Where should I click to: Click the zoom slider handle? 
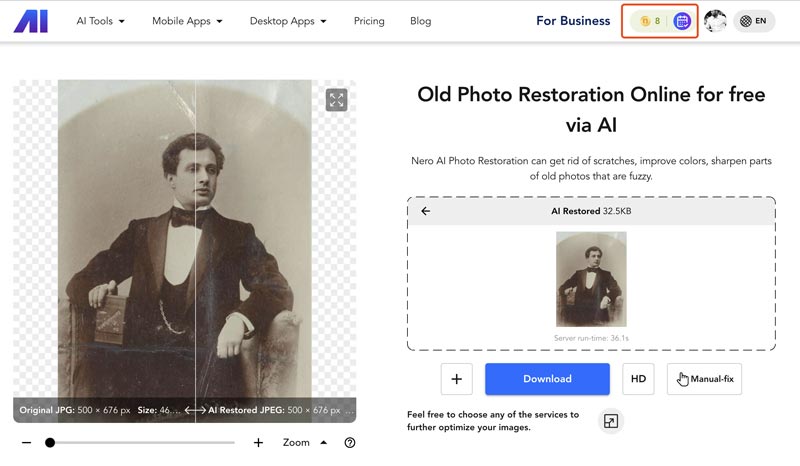[49, 443]
